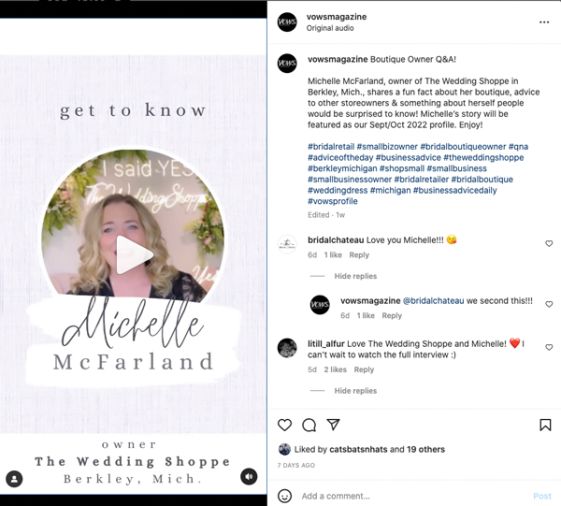Share post via paper plane icon
Screen dimensions: 561x506
point(333,424)
